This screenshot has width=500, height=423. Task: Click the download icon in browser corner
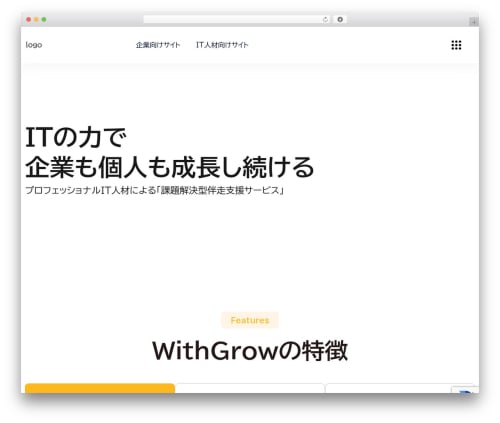(473, 21)
